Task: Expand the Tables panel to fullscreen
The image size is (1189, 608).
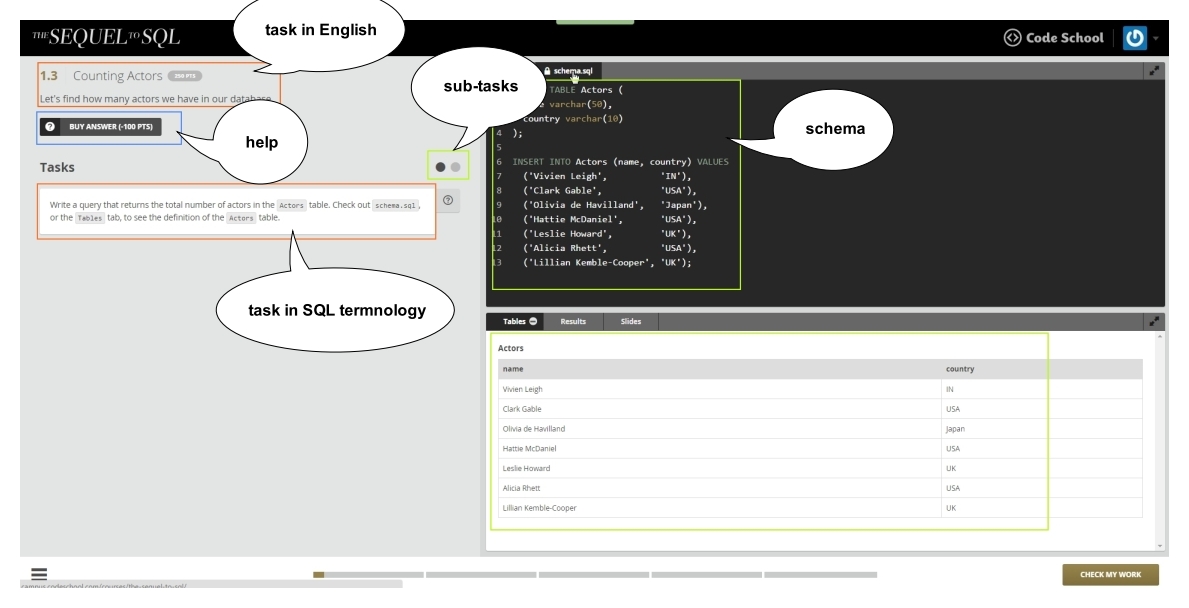Action: coord(1154,321)
